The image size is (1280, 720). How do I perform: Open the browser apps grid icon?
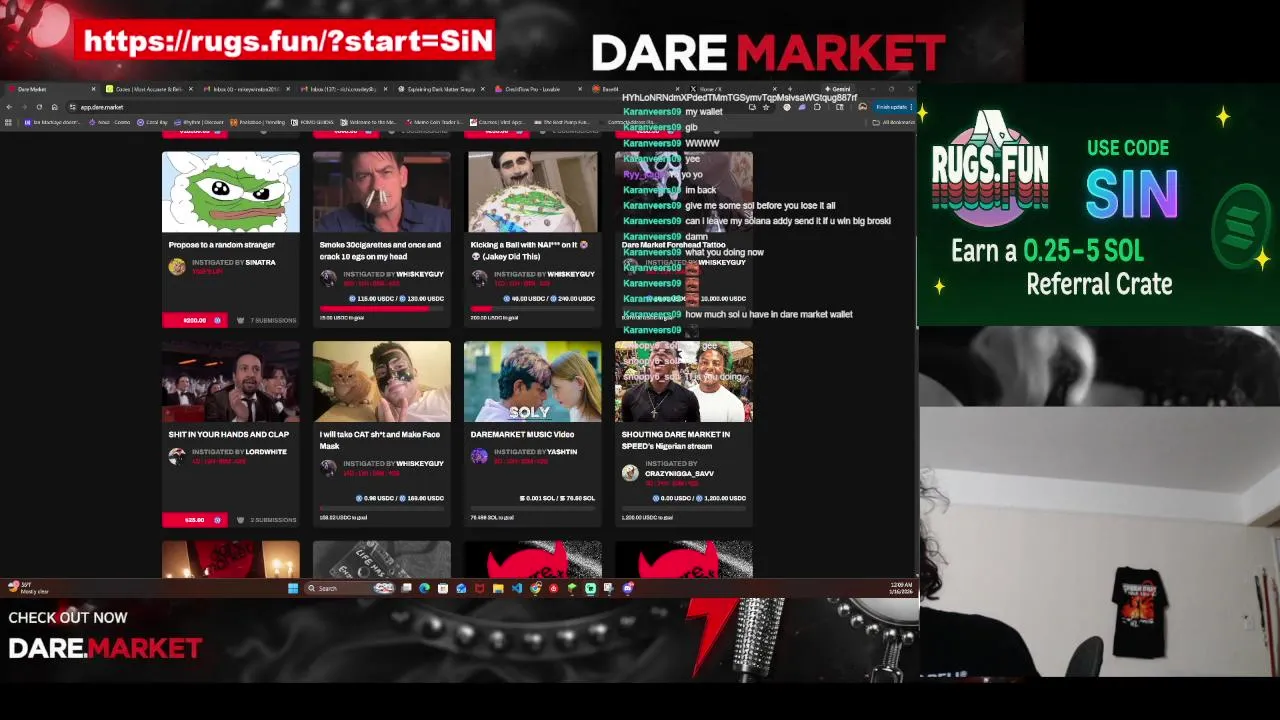pyautogui.click(x=8, y=122)
